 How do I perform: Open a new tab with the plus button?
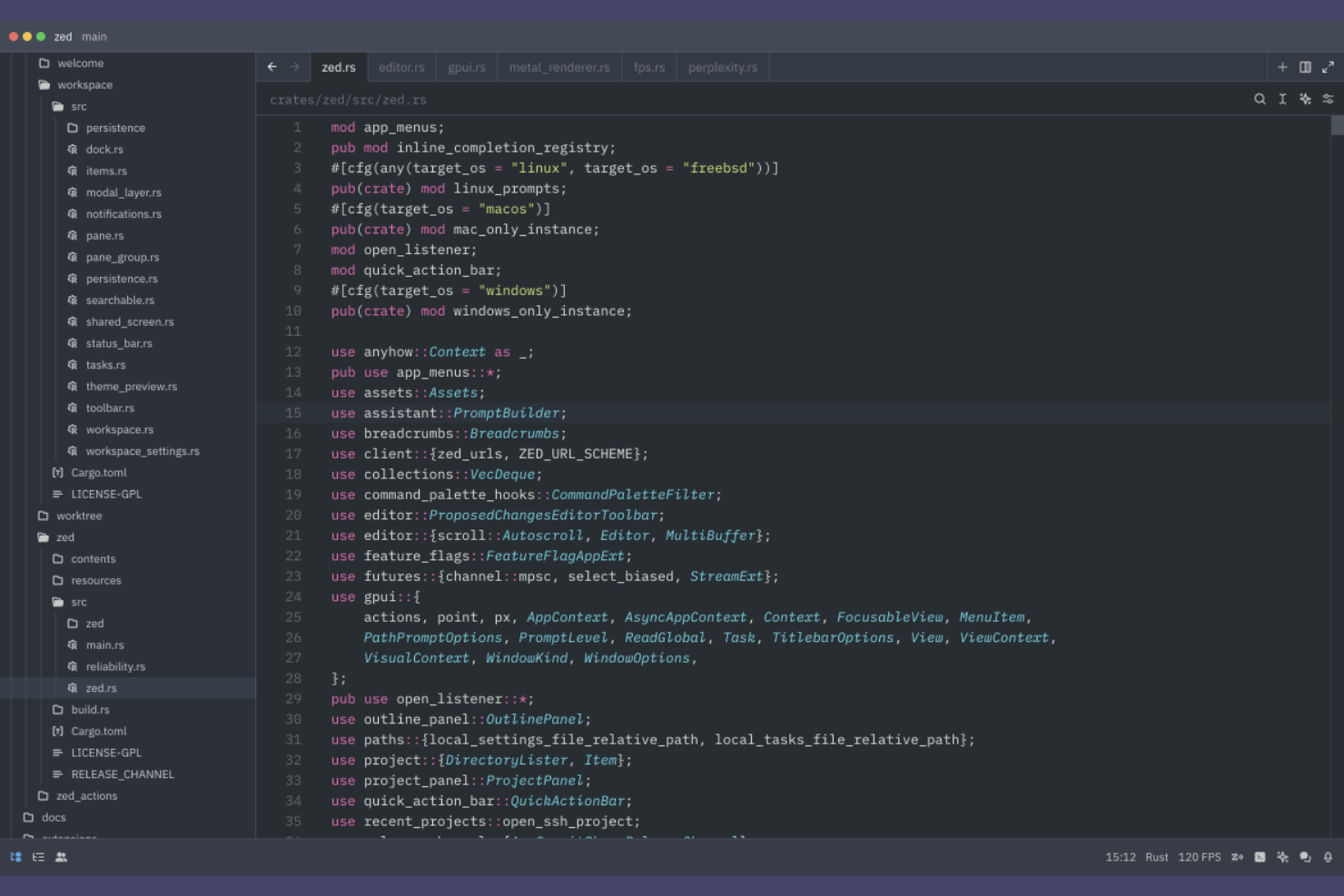pyautogui.click(x=1282, y=66)
